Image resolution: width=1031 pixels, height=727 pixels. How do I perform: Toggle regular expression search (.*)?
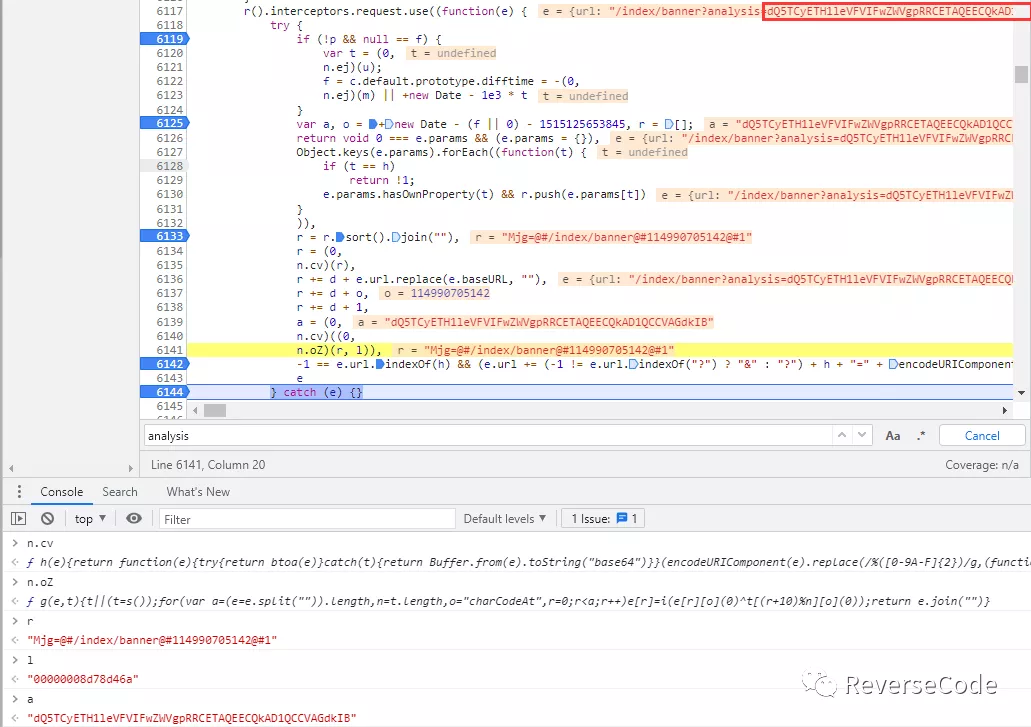click(921, 435)
